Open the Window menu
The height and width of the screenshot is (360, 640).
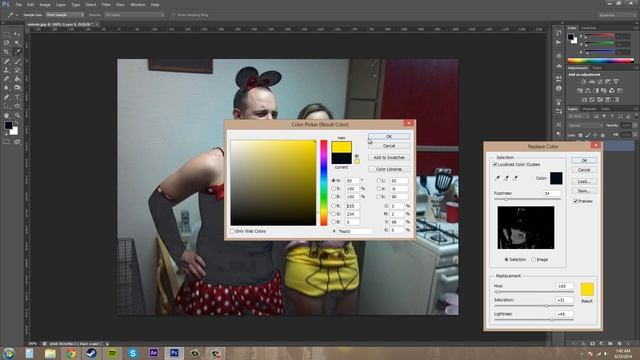(x=138, y=4)
